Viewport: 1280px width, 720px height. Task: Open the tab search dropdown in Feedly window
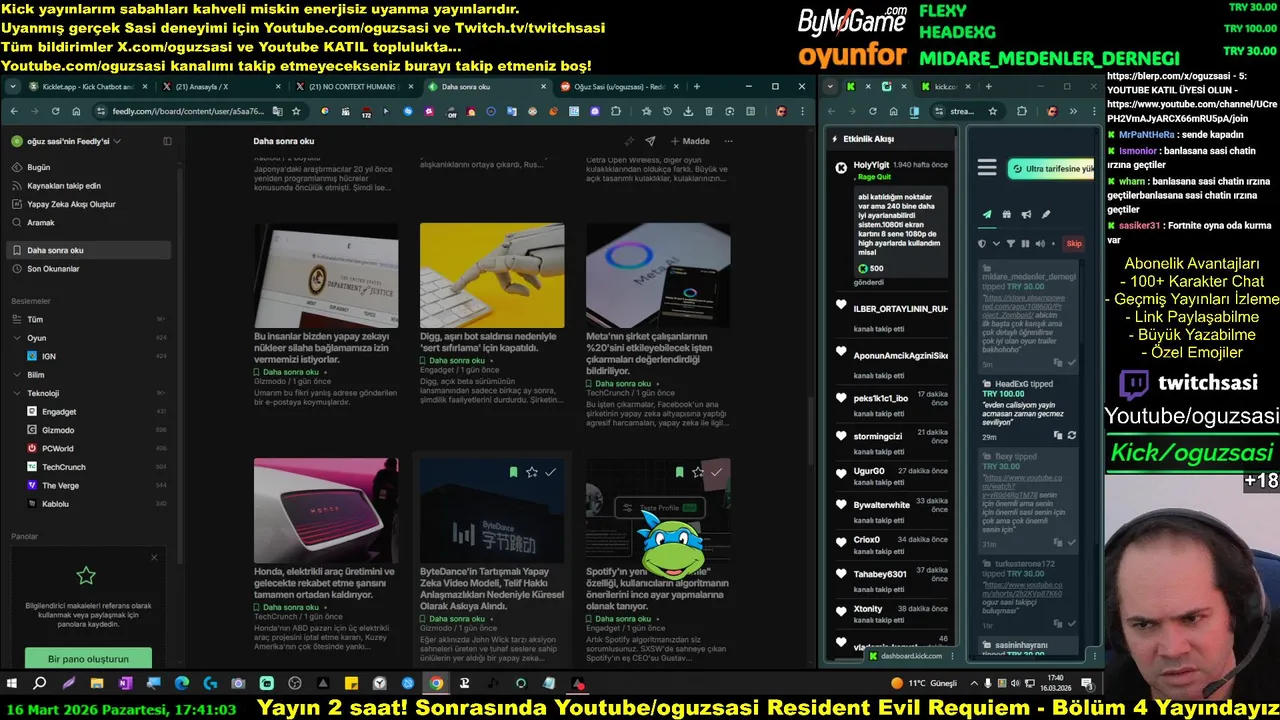[x=13, y=87]
